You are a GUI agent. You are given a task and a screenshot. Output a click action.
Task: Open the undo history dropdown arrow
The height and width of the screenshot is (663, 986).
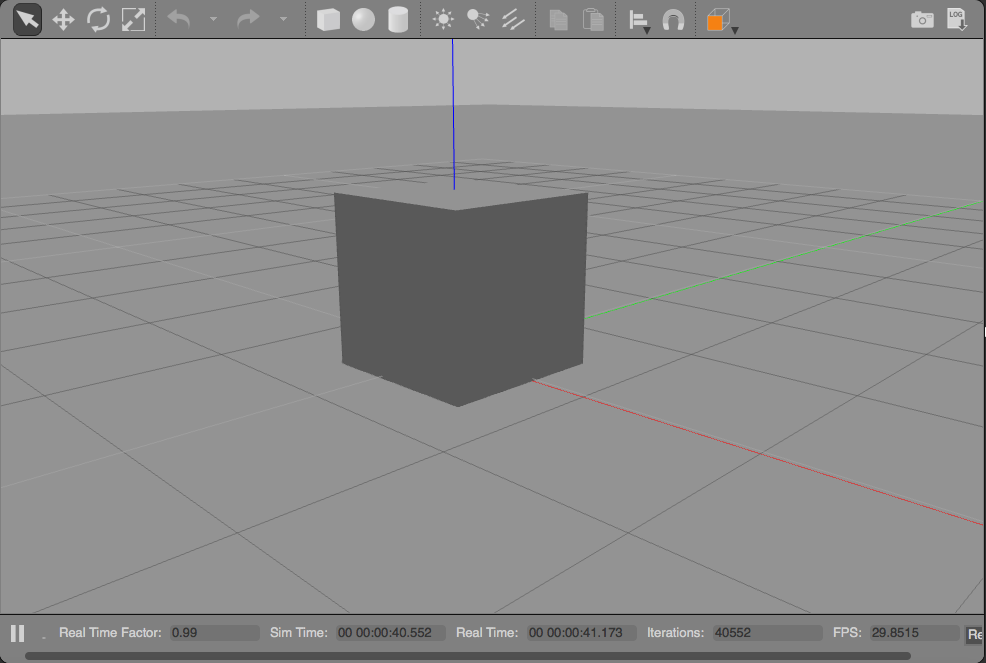pos(213,19)
